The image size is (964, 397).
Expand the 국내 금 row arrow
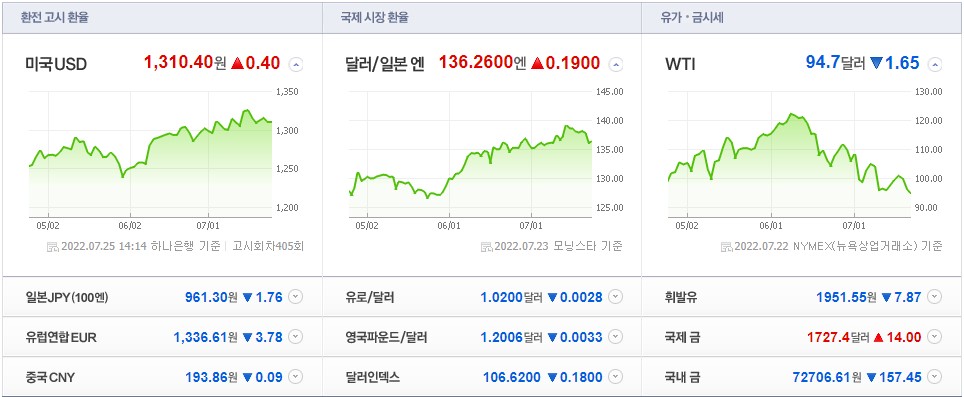[934, 377]
